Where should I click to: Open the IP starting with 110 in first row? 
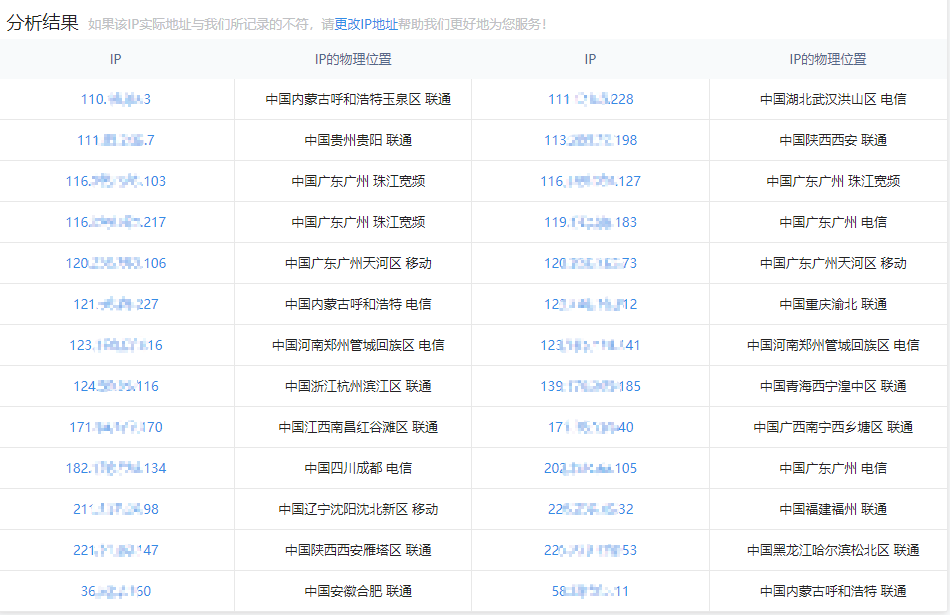pos(115,99)
